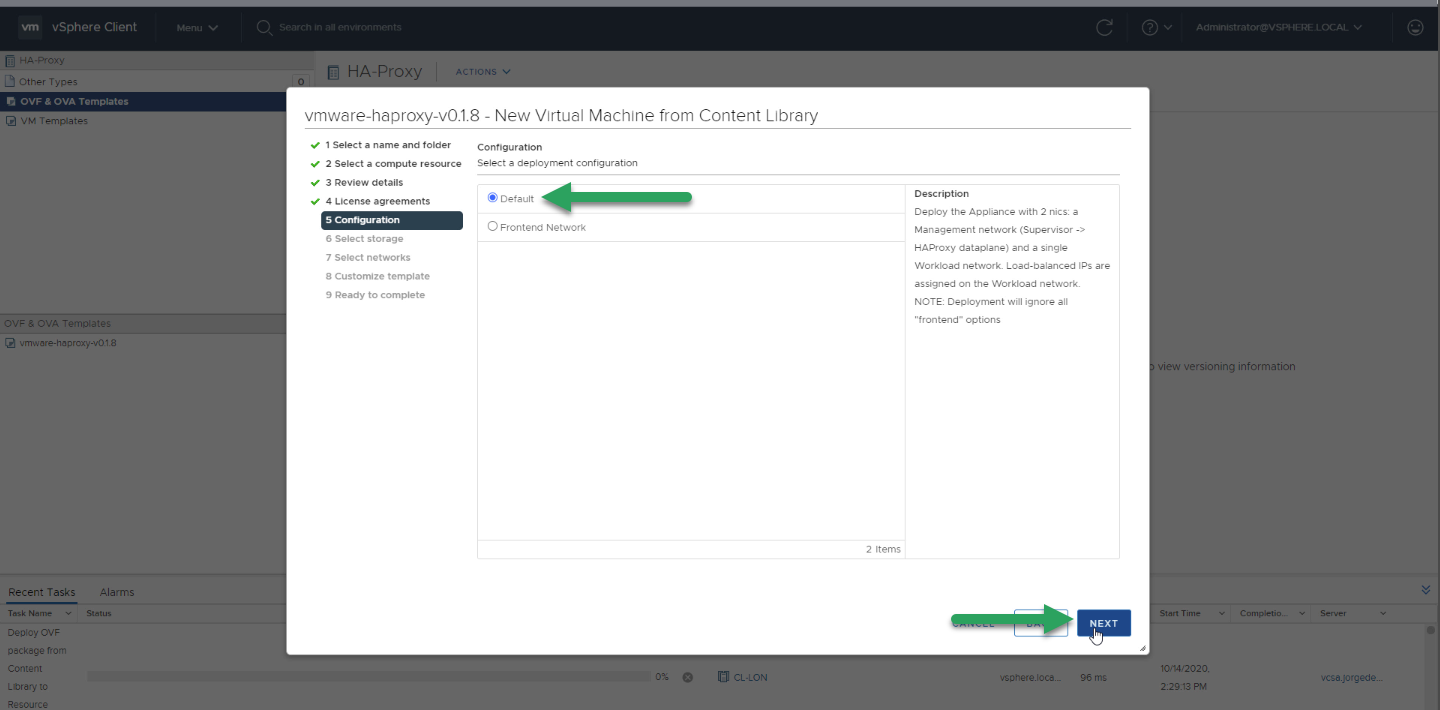
Task: Click the dialog resize grip corner
Action: point(1142,648)
